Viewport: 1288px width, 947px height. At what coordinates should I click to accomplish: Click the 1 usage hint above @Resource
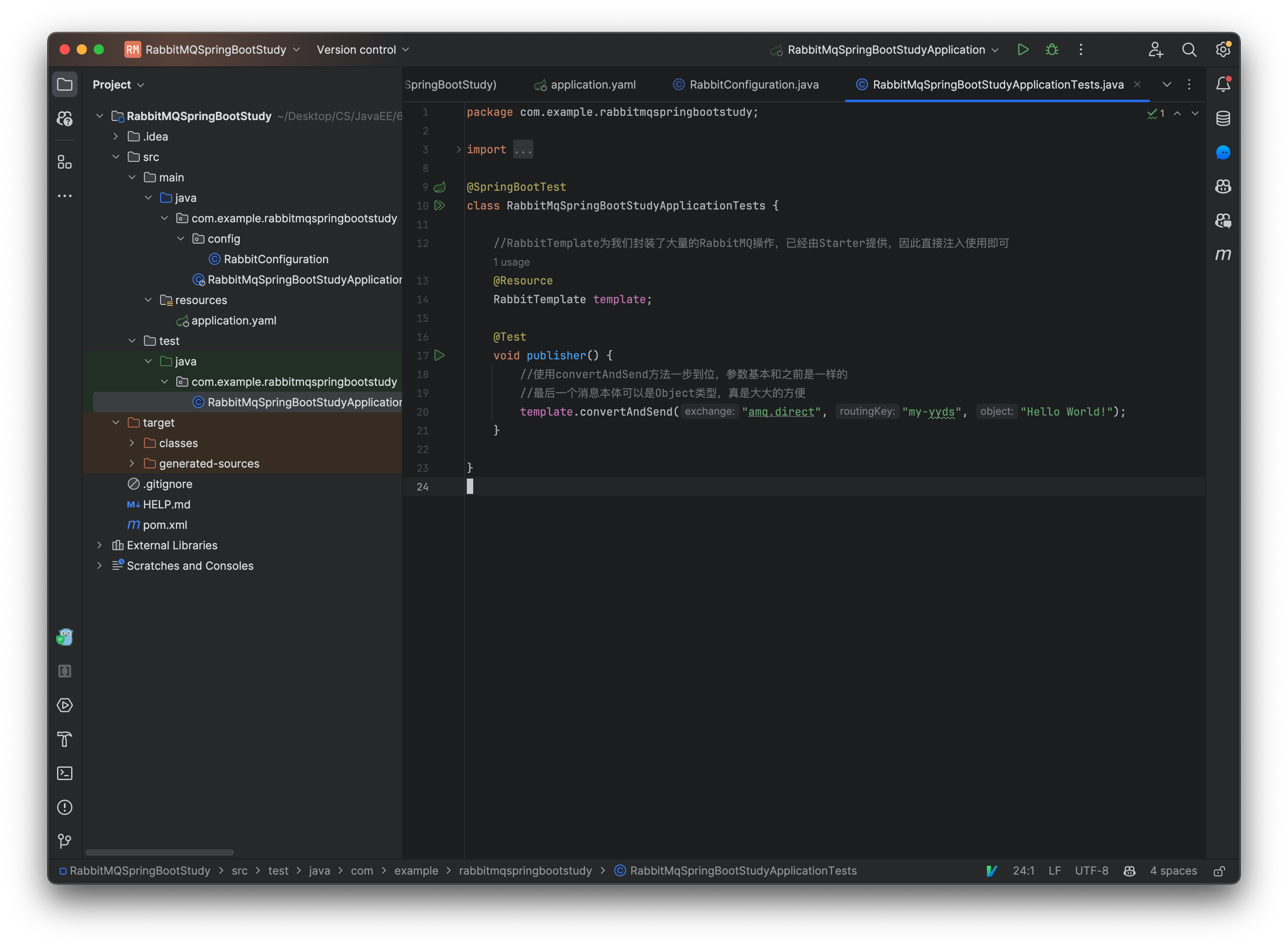(511, 262)
